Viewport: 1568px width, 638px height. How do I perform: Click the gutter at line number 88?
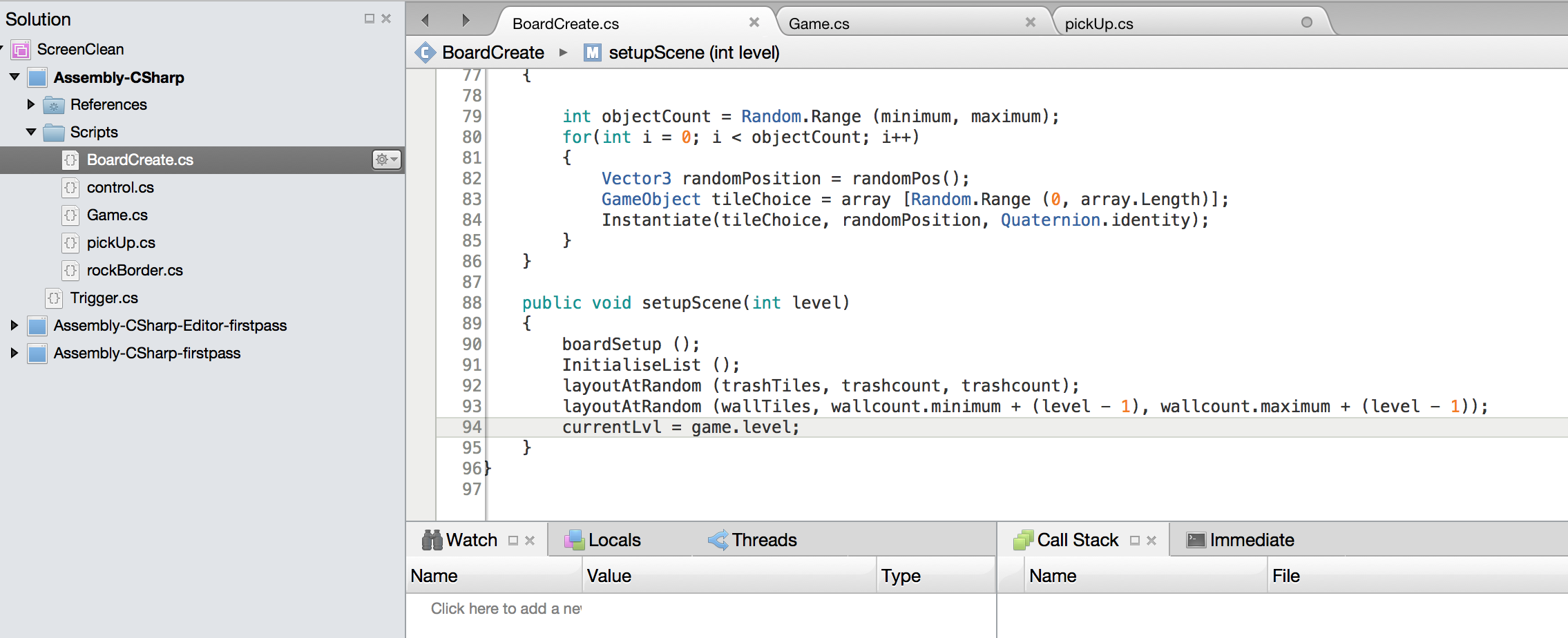(472, 303)
